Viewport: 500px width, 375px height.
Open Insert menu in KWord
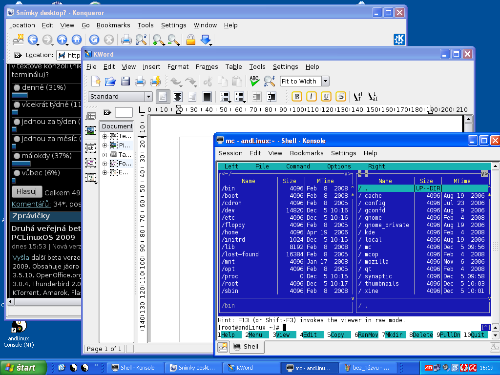[x=151, y=67]
